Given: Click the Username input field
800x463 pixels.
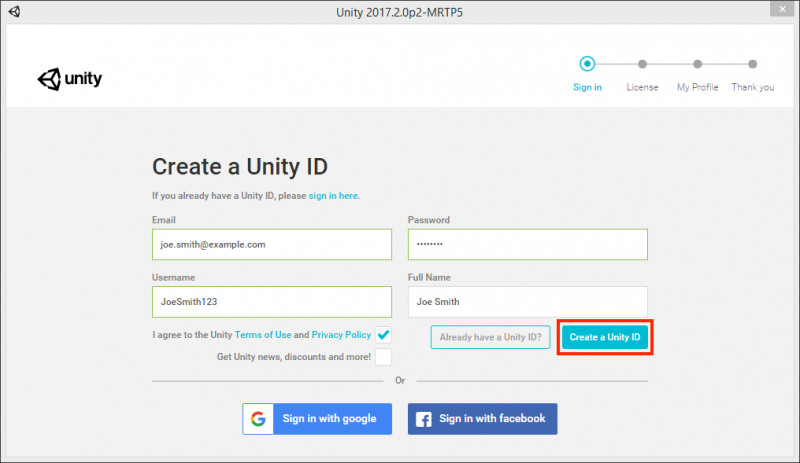Looking at the screenshot, I should pyautogui.click(x=272, y=302).
